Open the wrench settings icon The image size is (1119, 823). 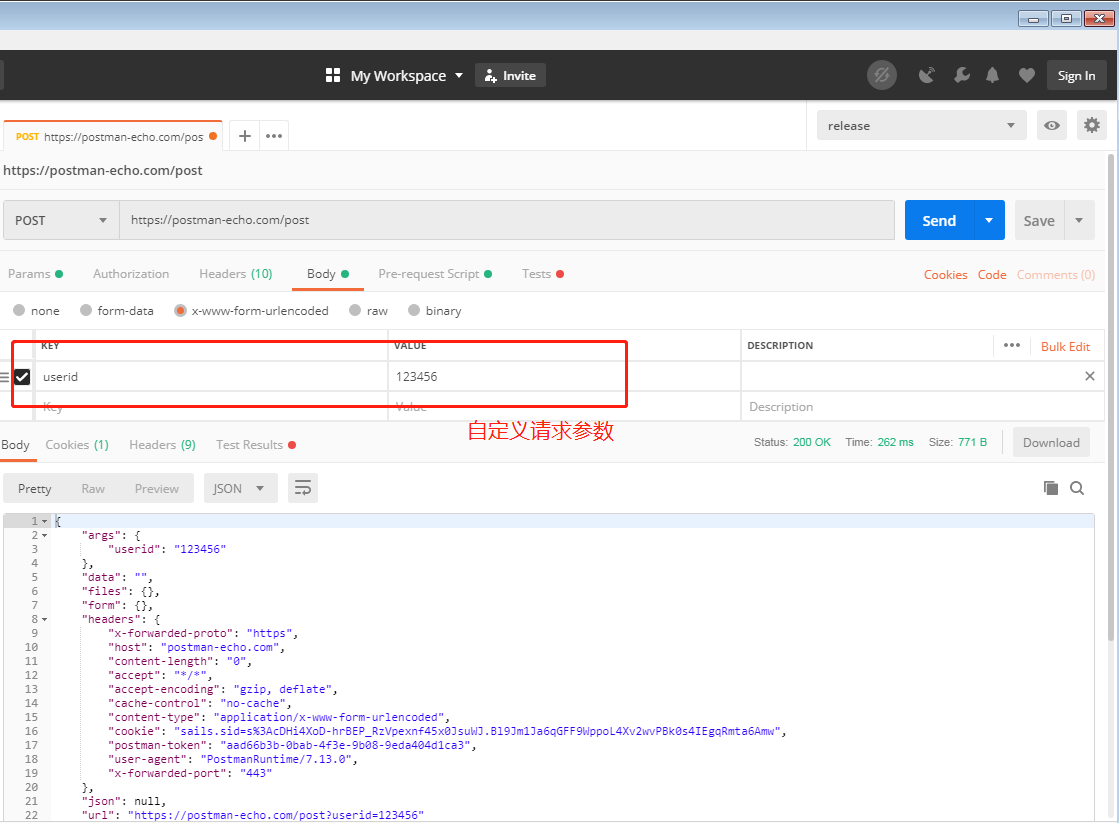click(x=961, y=75)
